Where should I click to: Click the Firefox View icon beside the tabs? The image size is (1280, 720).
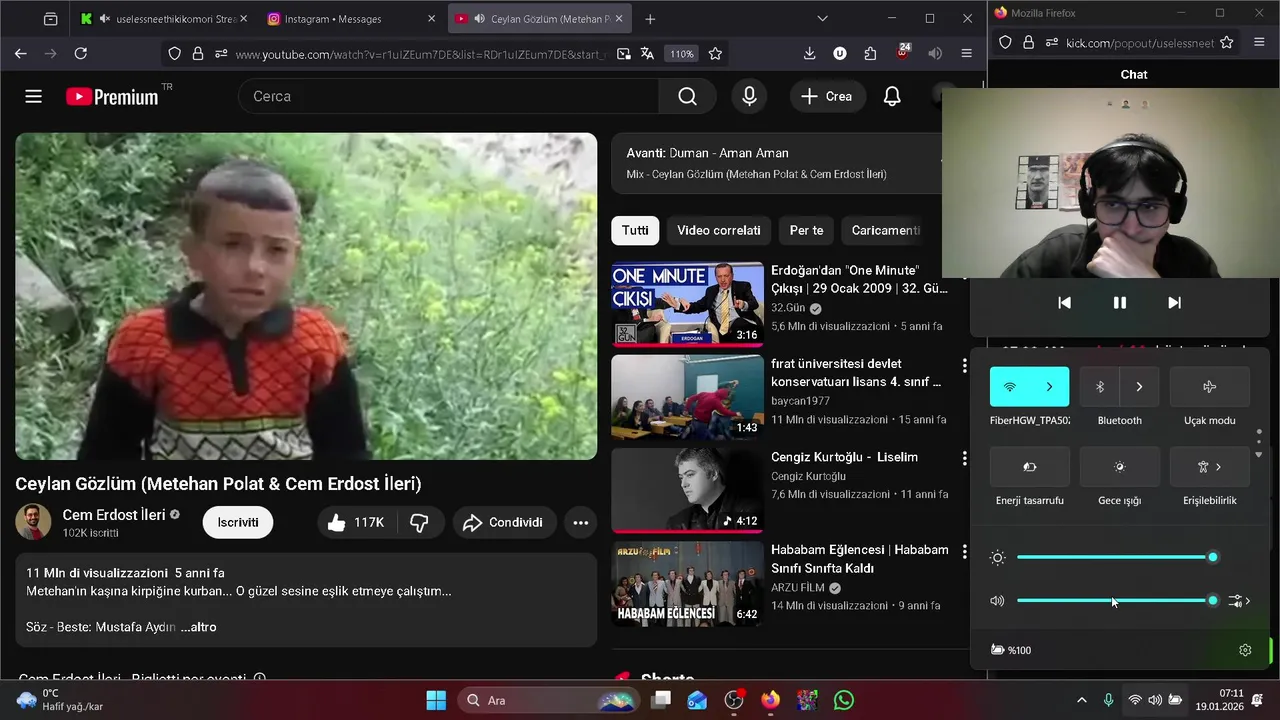point(51,19)
